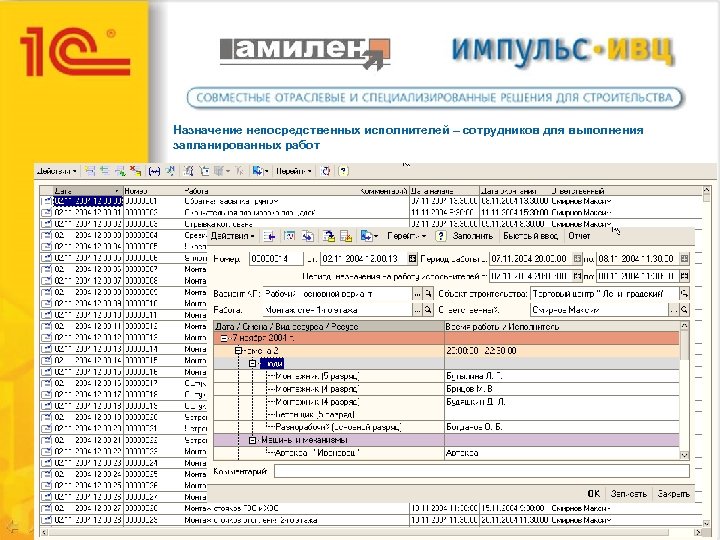Click document icon of the first list row
This screenshot has height=540, width=720.
[46, 201]
